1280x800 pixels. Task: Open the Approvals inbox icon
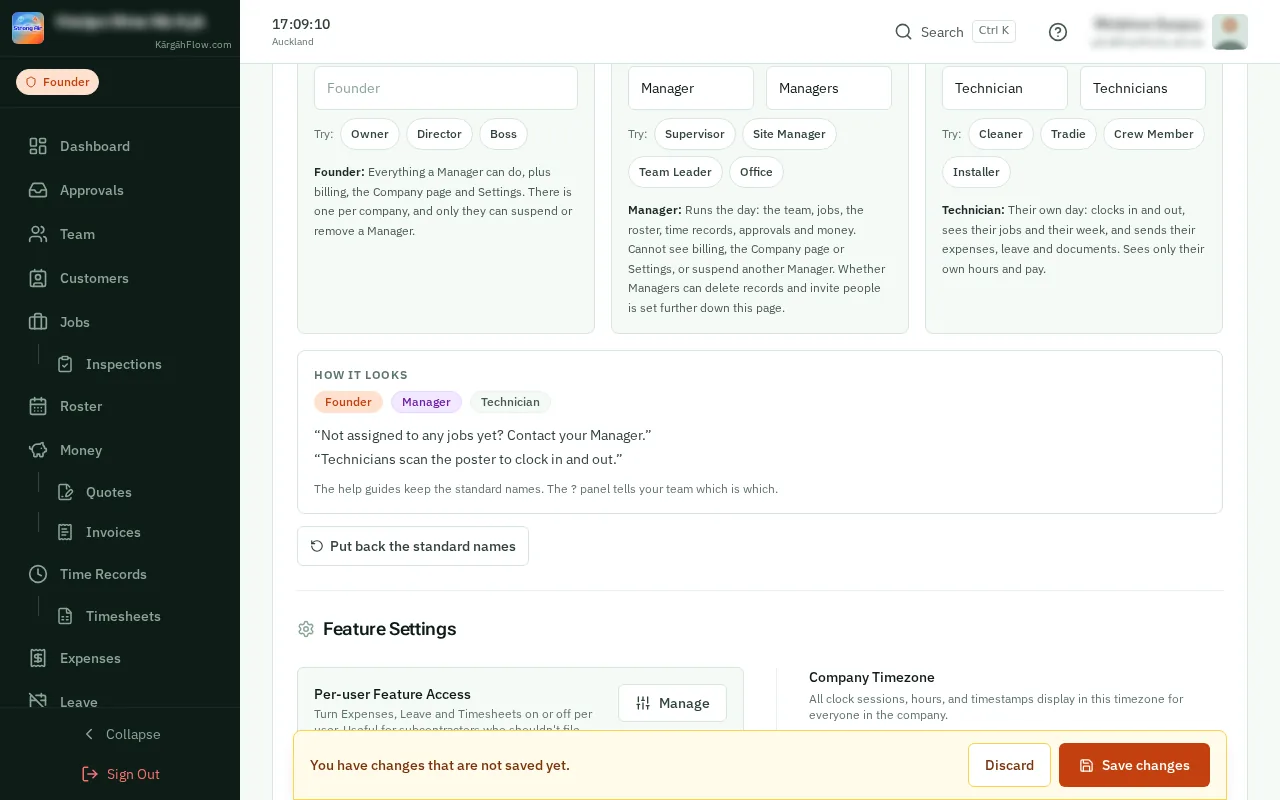[x=38, y=190]
